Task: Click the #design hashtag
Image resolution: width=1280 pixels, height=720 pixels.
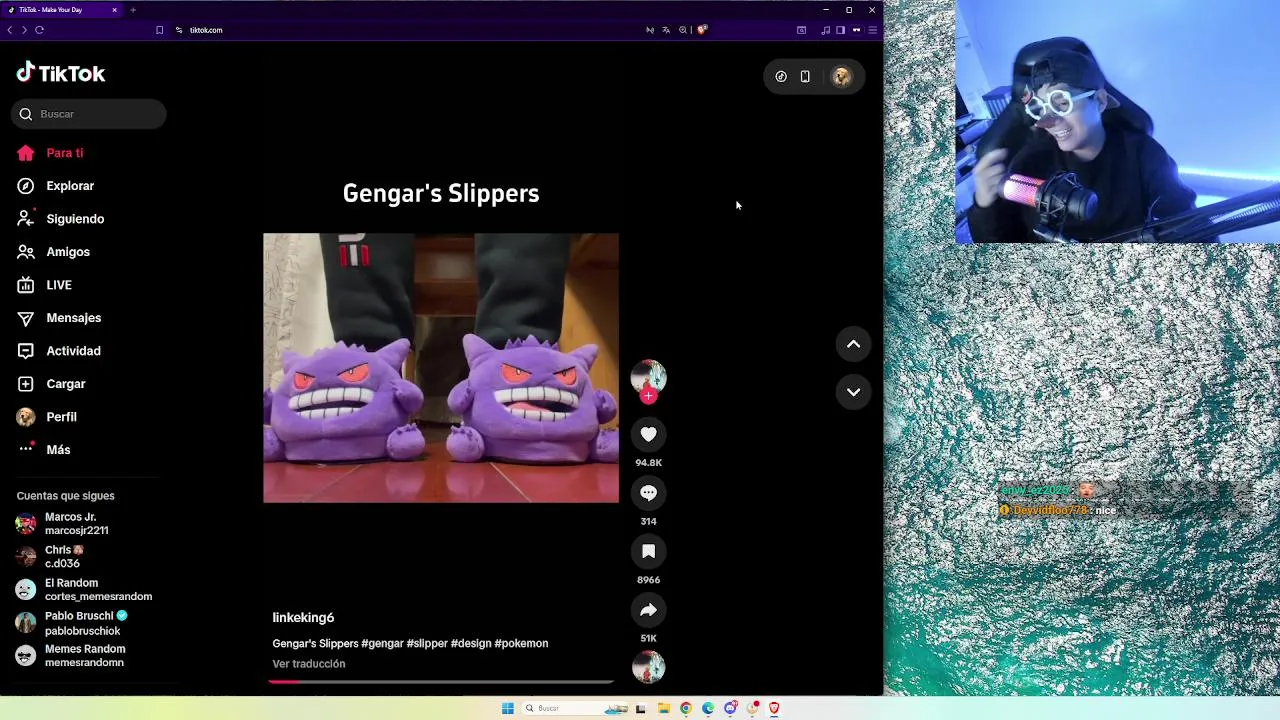Action: pos(471,644)
